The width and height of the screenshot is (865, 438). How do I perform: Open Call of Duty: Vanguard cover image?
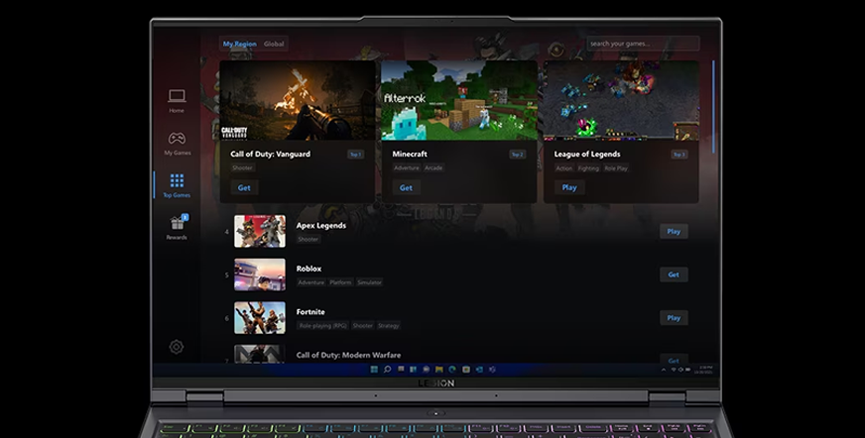297,100
